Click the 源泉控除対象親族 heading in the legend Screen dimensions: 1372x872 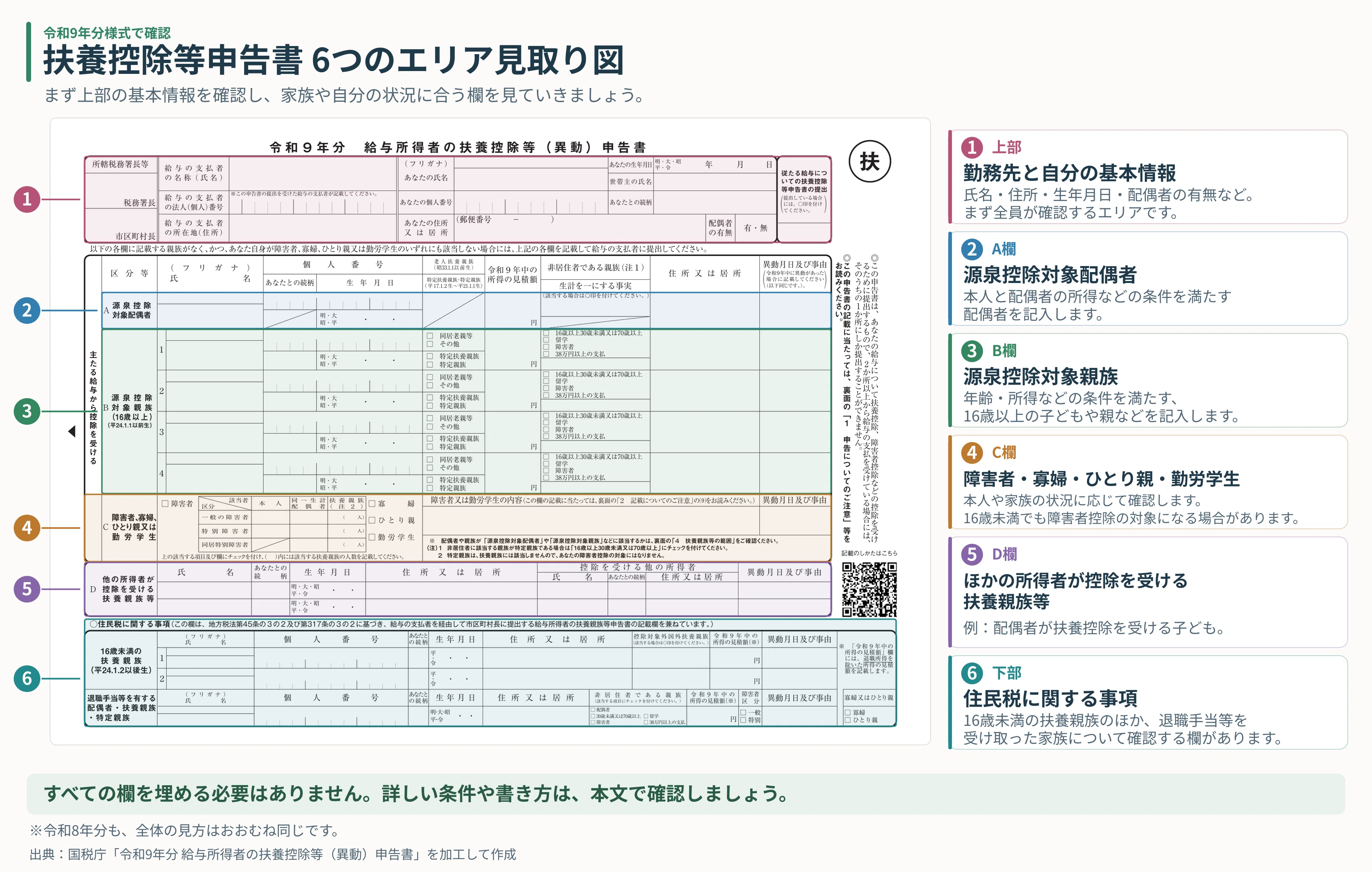(x=1040, y=376)
